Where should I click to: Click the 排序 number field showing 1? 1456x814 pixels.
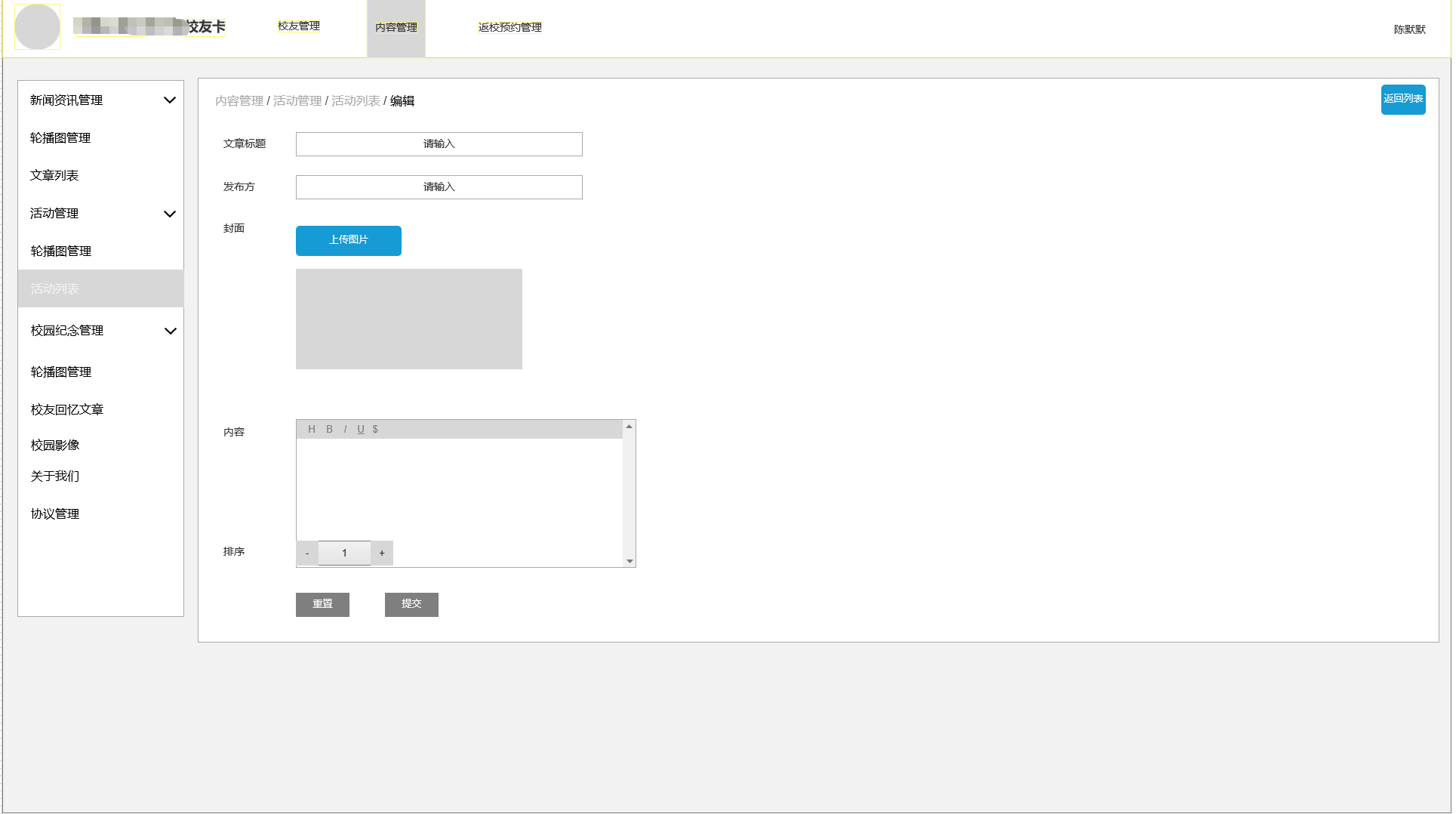[x=344, y=553]
